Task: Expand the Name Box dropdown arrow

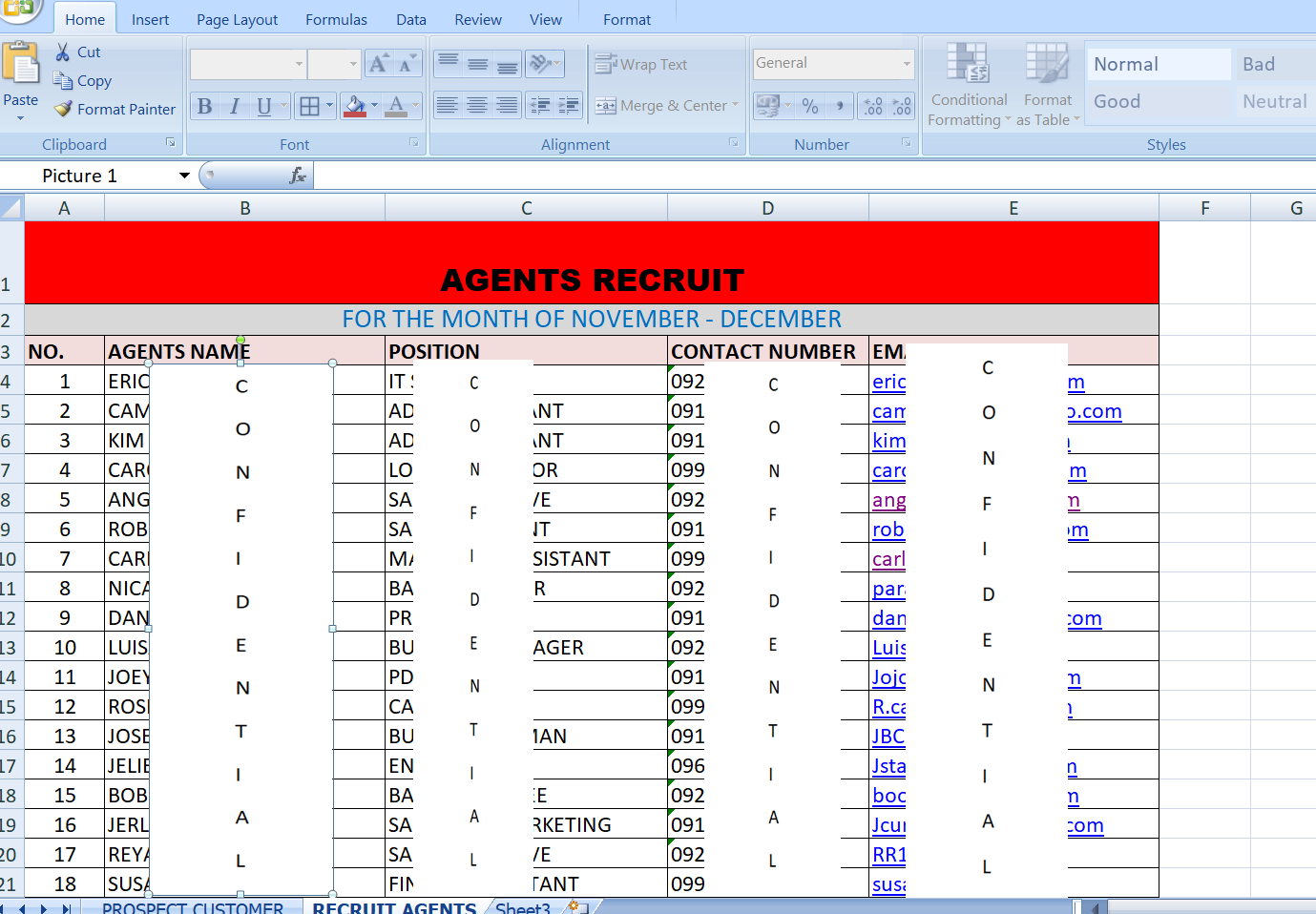Action: [x=184, y=176]
